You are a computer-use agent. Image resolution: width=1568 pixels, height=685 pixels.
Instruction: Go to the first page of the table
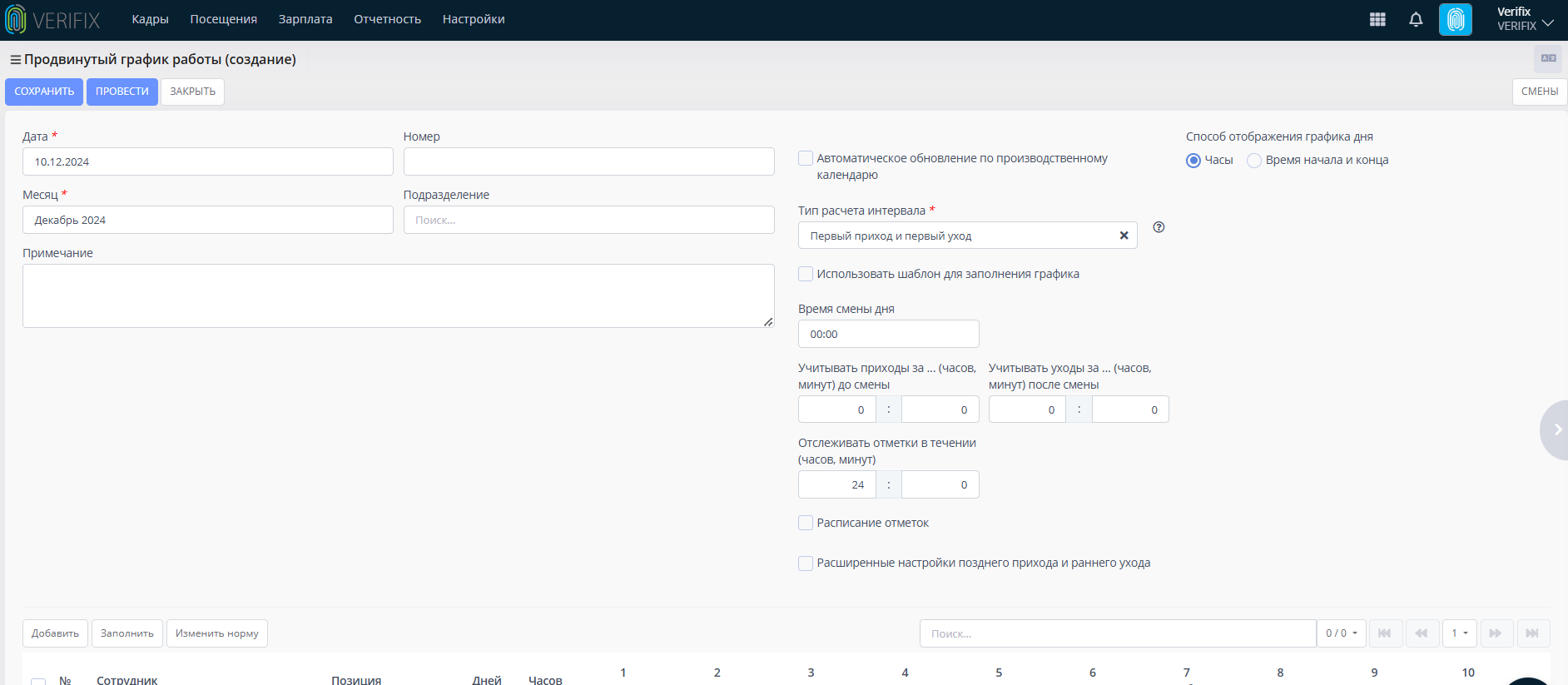1385,633
